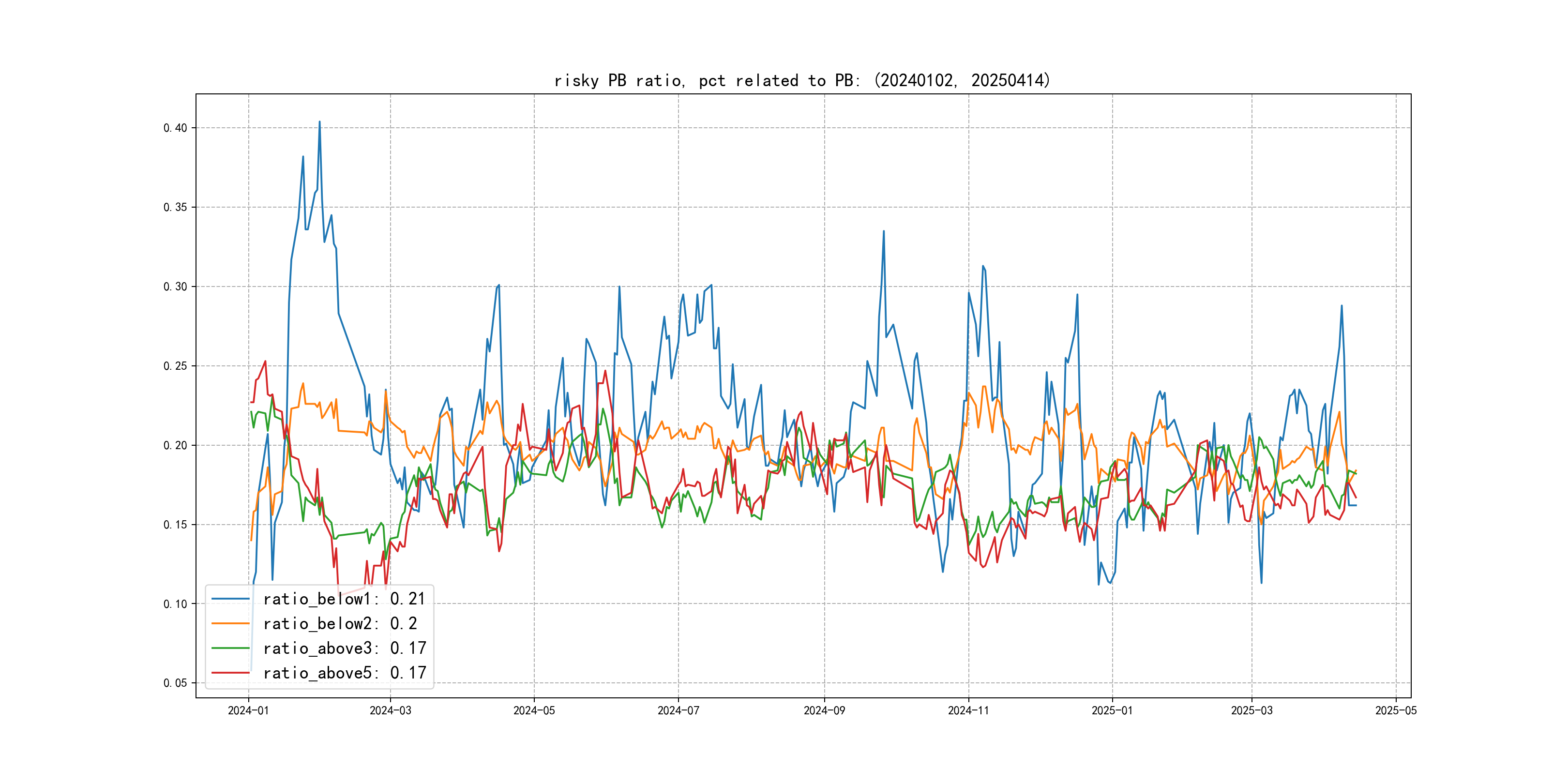Click the green ratio_above3 legend line sample
This screenshot has width=1568, height=784.
coord(230,648)
